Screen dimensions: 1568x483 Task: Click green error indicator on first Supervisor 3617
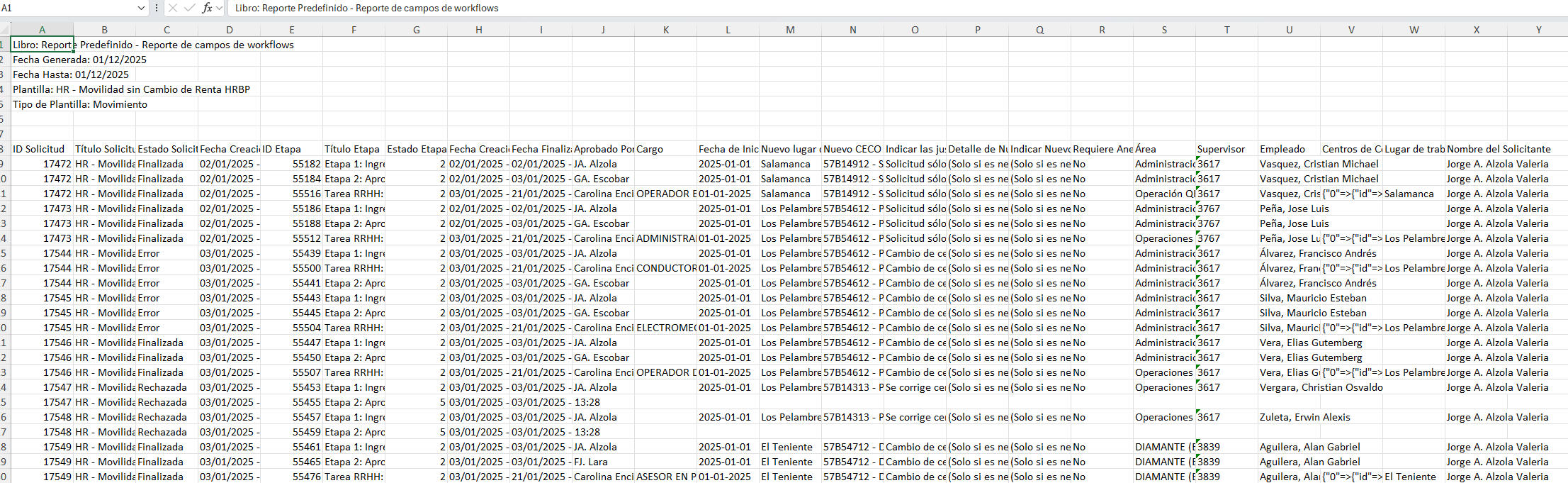pos(1199,160)
